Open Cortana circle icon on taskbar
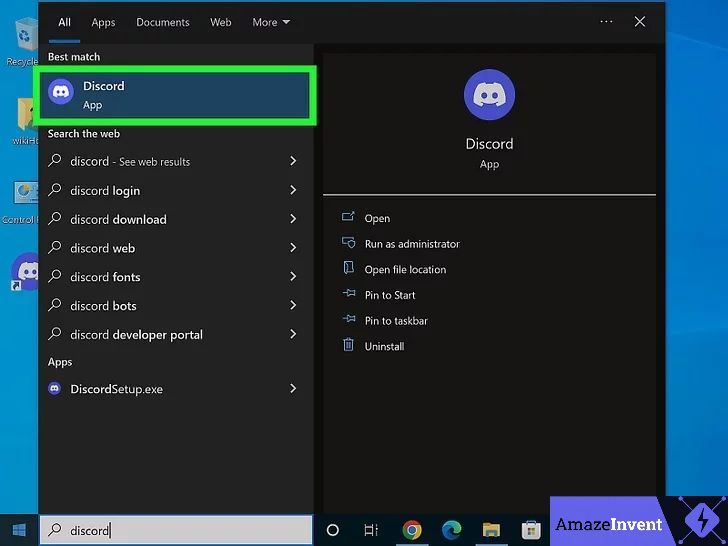 332,530
